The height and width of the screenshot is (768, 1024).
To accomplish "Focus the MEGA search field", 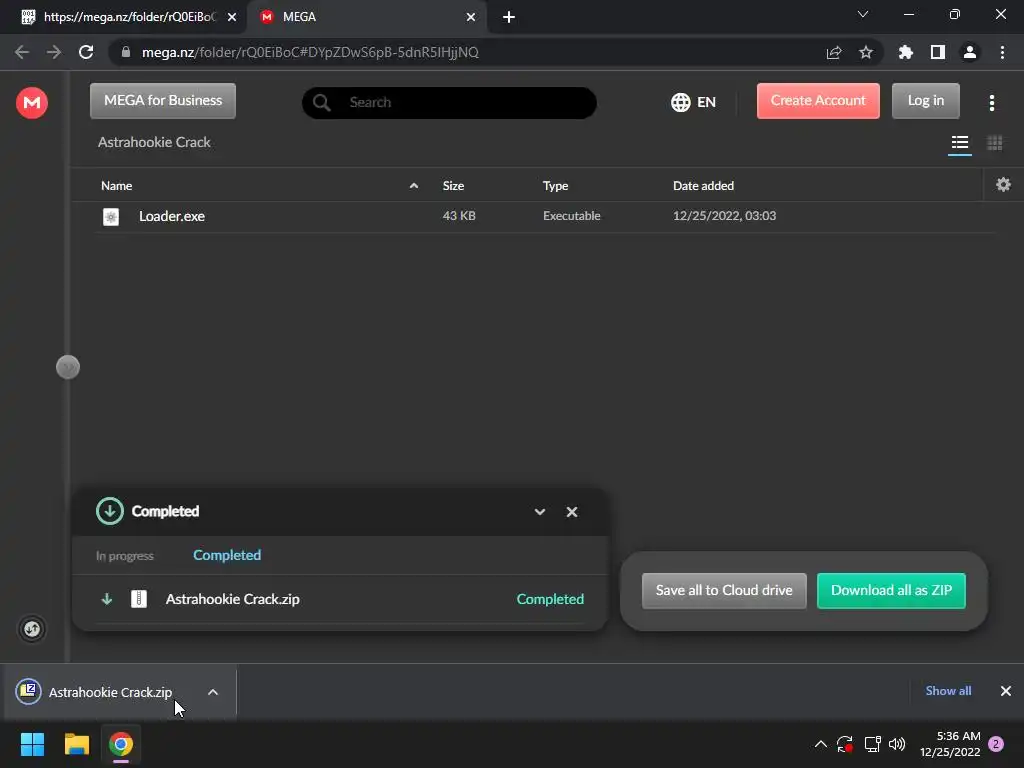I will coord(449,103).
